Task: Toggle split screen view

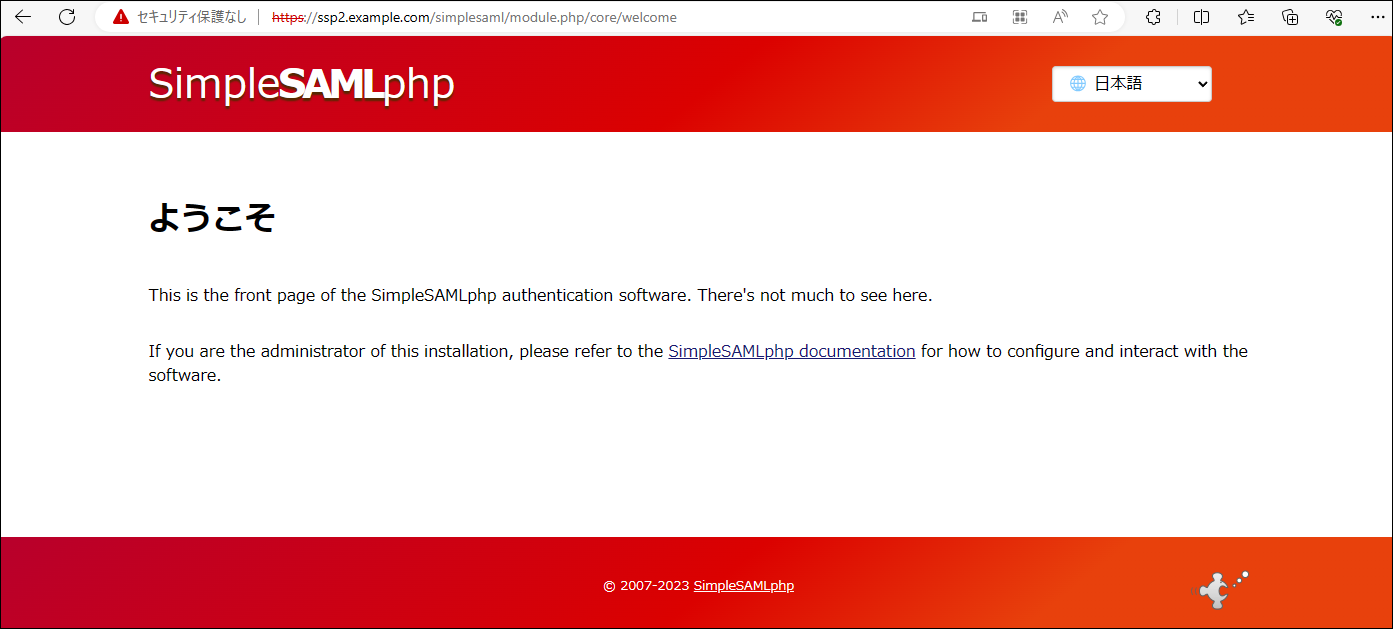Action: point(1201,17)
